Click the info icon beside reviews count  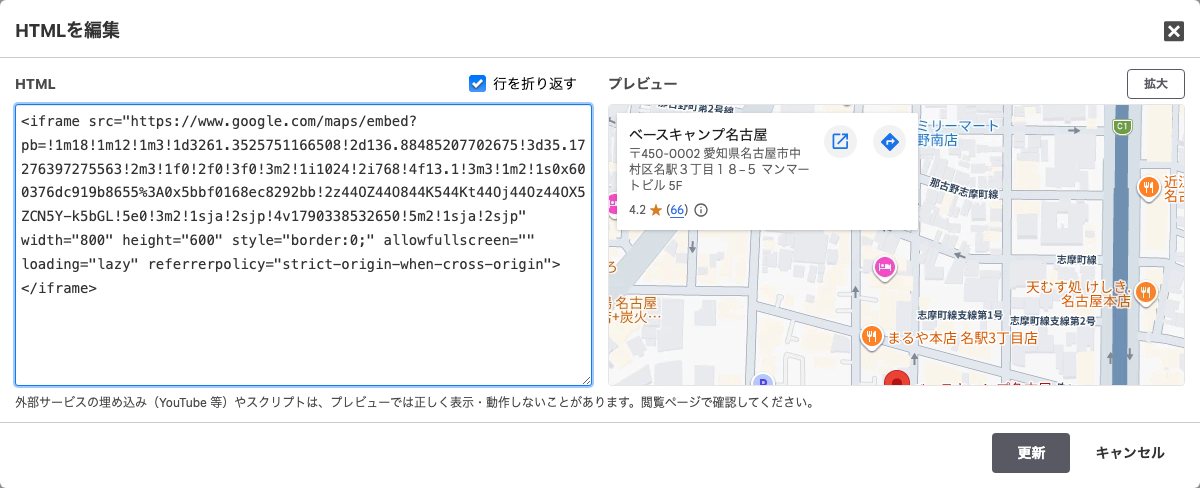pyautogui.click(x=701, y=210)
